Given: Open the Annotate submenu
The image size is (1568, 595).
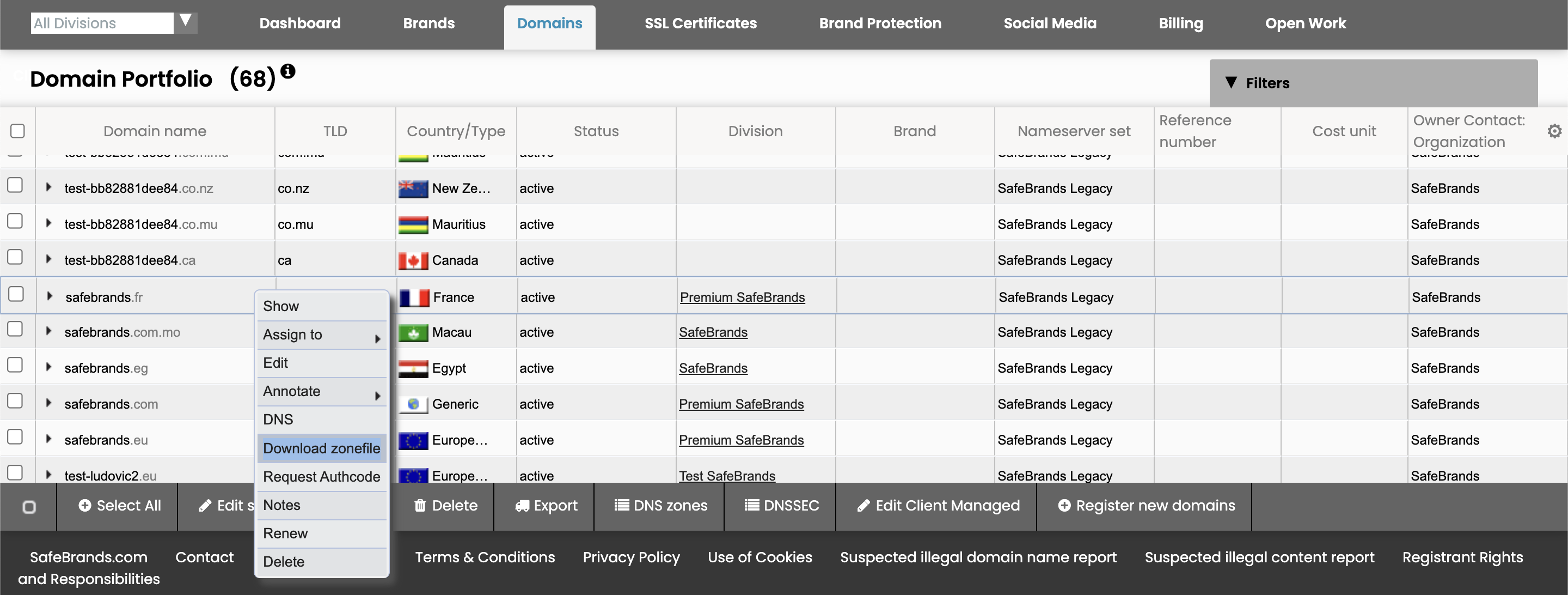Looking at the screenshot, I should tap(322, 392).
